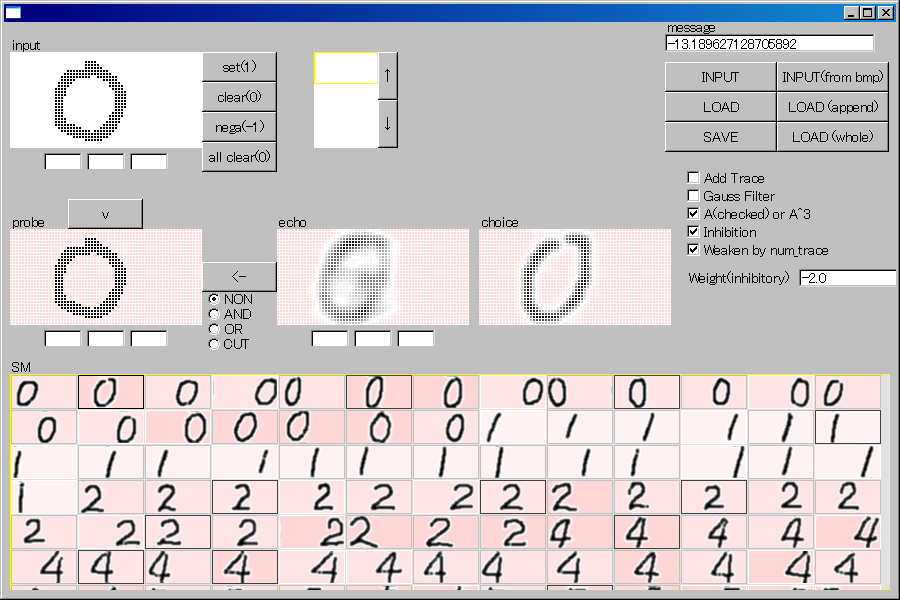Click the up arrow button

click(x=388, y=76)
